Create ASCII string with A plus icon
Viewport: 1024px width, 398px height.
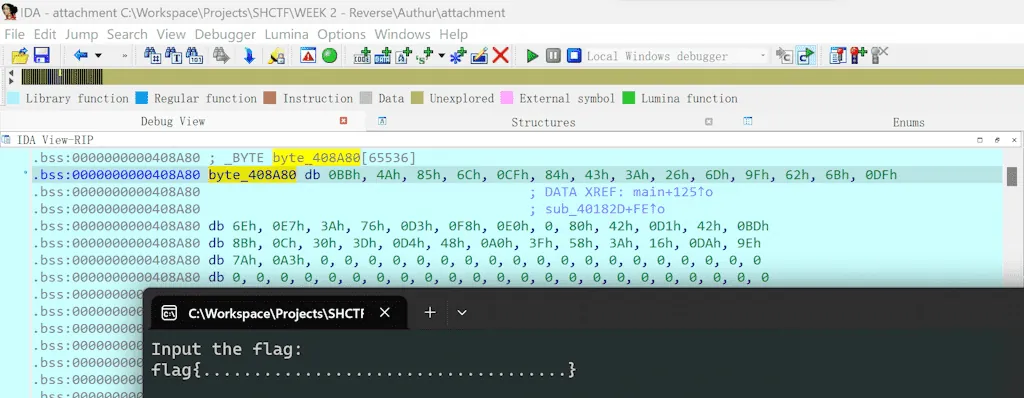404,56
